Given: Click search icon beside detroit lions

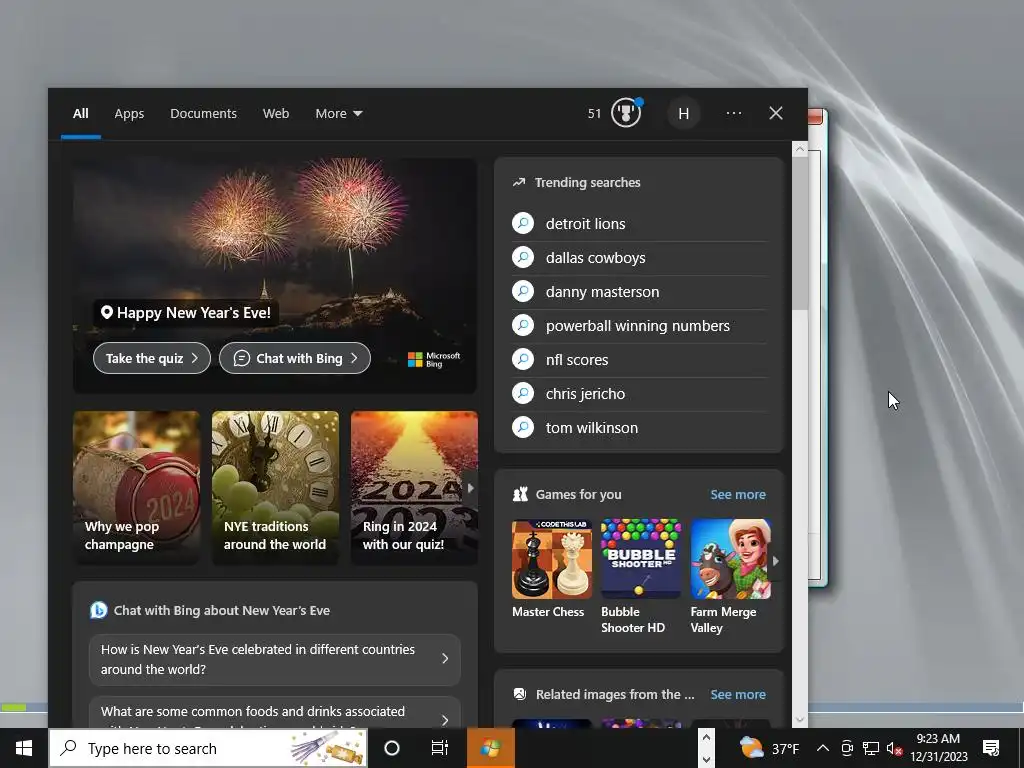Looking at the screenshot, I should pos(523,223).
